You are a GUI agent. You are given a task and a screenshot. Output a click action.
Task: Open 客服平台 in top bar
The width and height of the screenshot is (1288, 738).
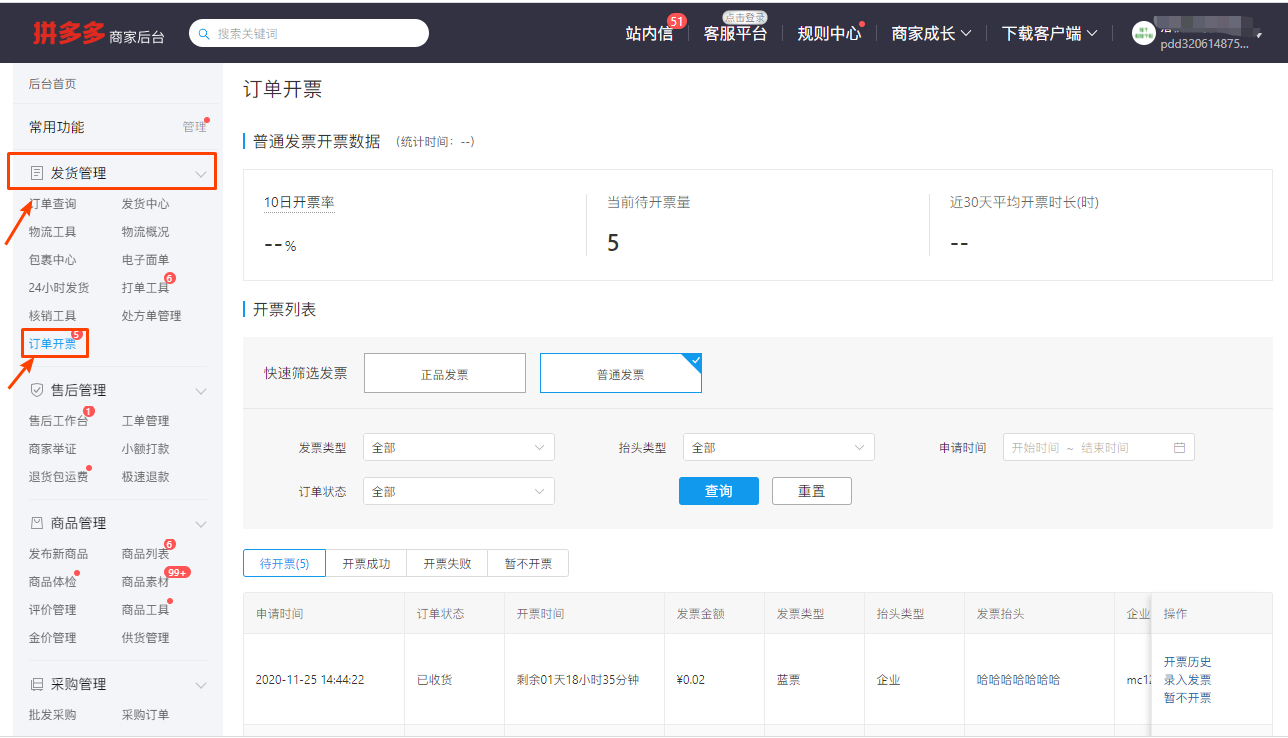tap(735, 33)
